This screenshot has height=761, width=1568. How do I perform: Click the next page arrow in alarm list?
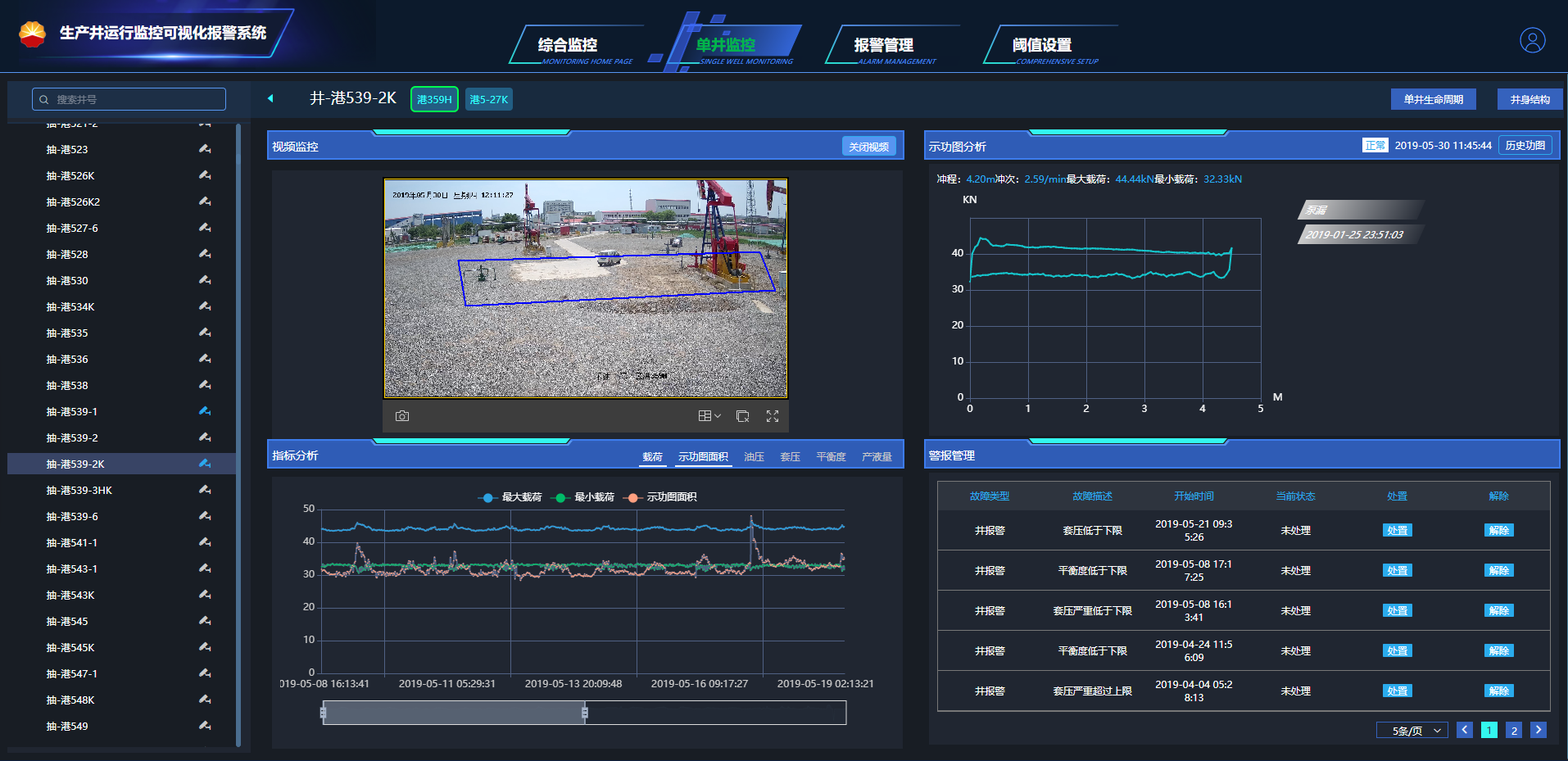tap(1538, 730)
